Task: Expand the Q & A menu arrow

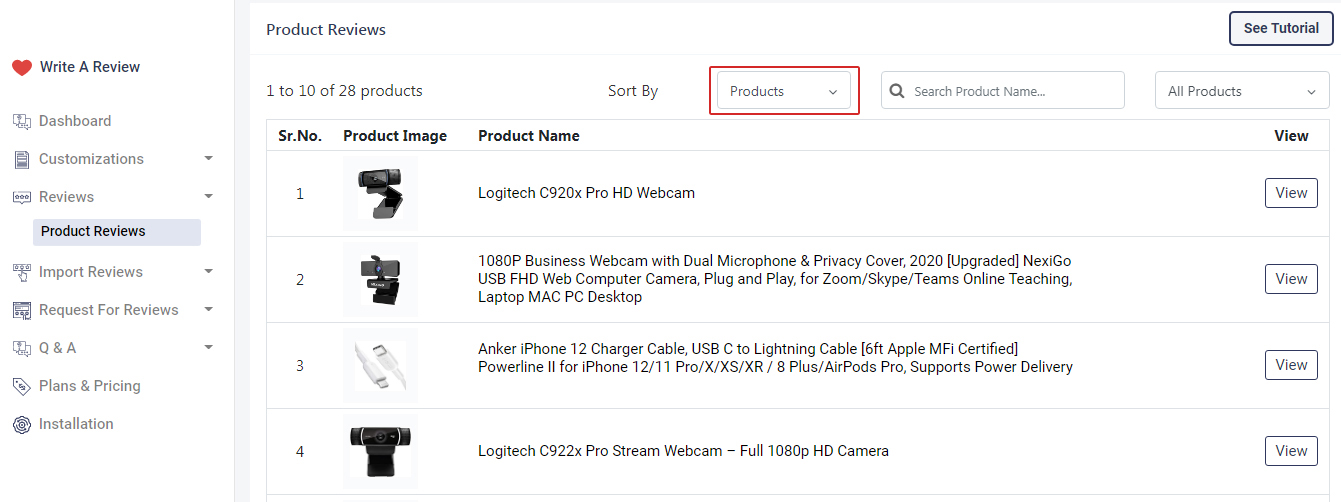Action: [x=208, y=348]
